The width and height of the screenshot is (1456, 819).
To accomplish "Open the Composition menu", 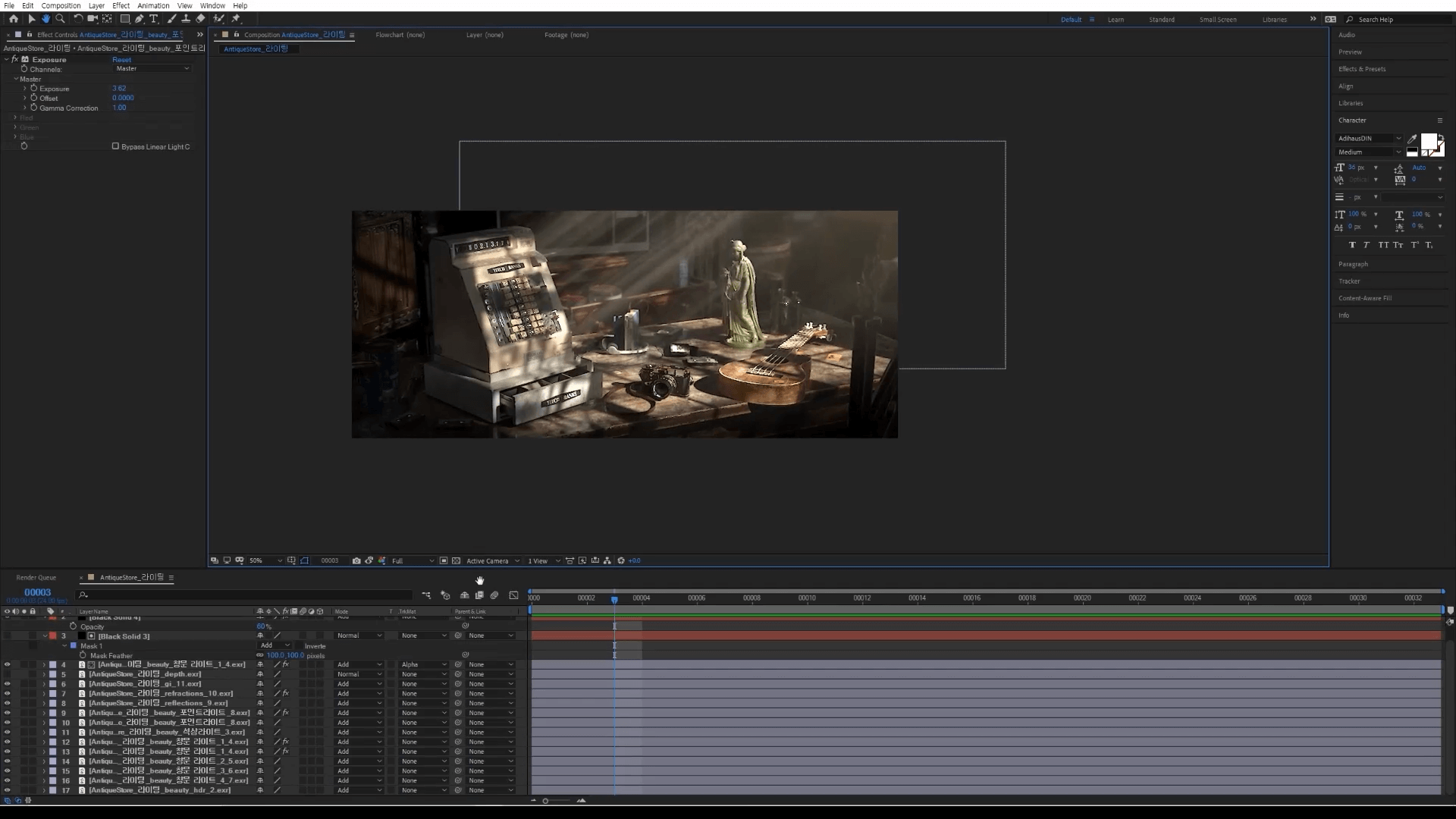I will [x=61, y=5].
